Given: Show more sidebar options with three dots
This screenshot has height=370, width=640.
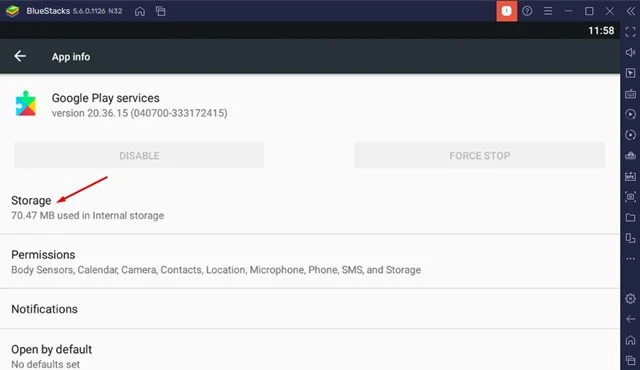Looking at the screenshot, I should [630, 259].
